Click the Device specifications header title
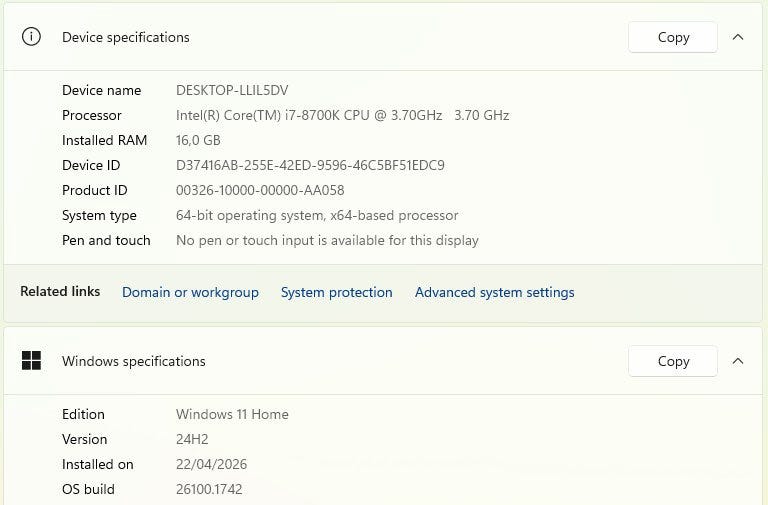Viewport: 768px width, 505px height. (125, 37)
